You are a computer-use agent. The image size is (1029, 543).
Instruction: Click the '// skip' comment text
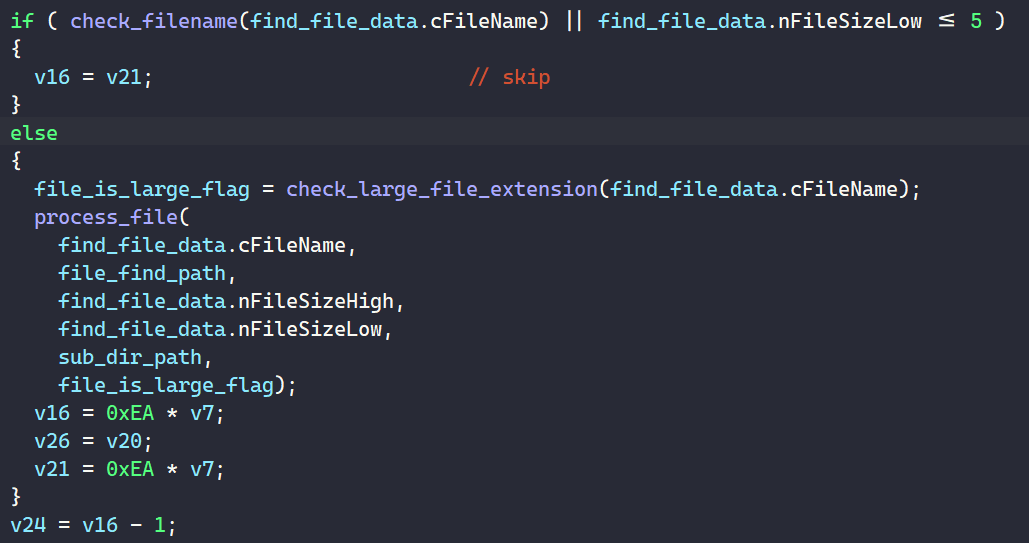[x=509, y=77]
